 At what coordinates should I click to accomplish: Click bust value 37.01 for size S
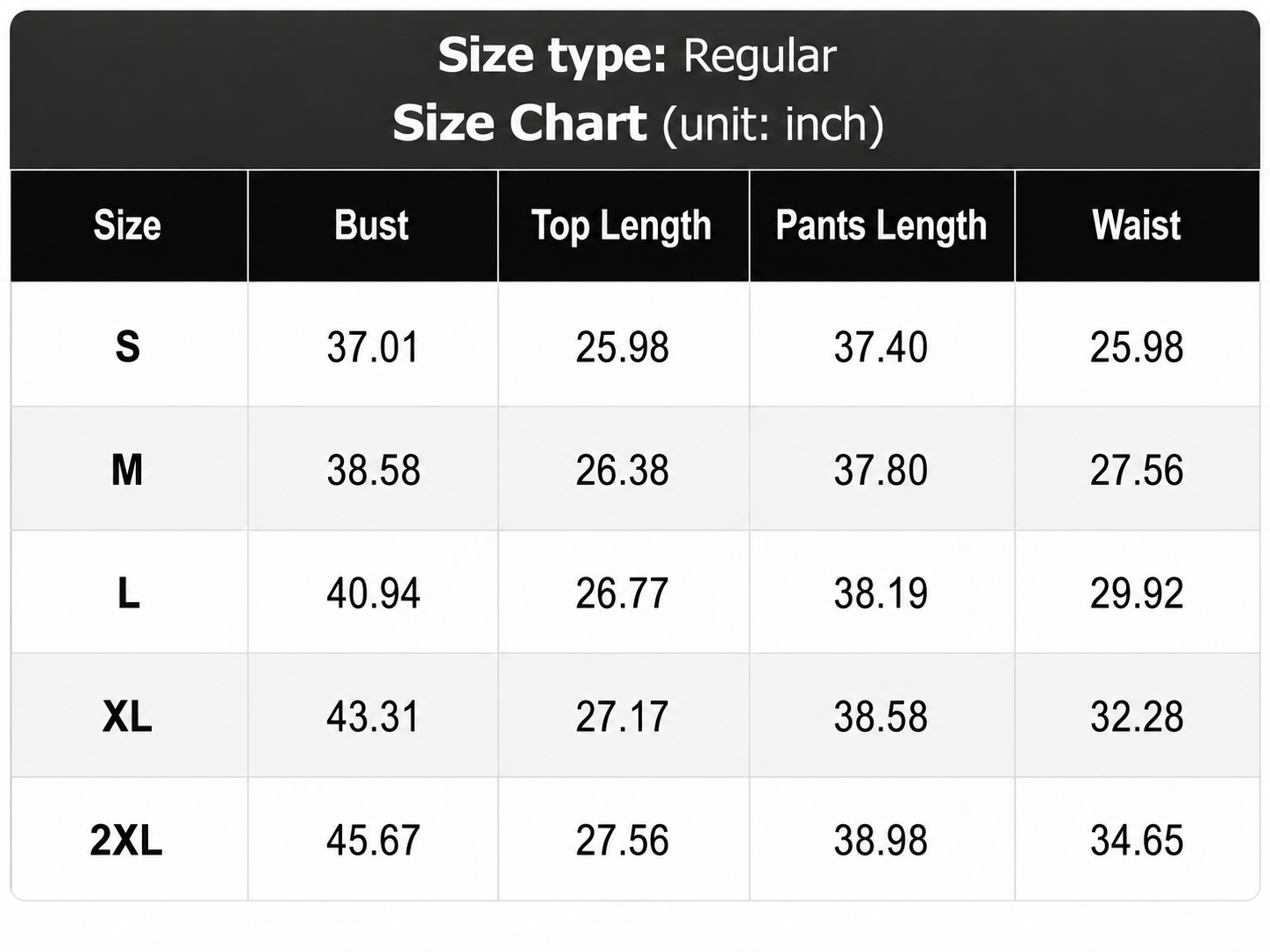373,347
